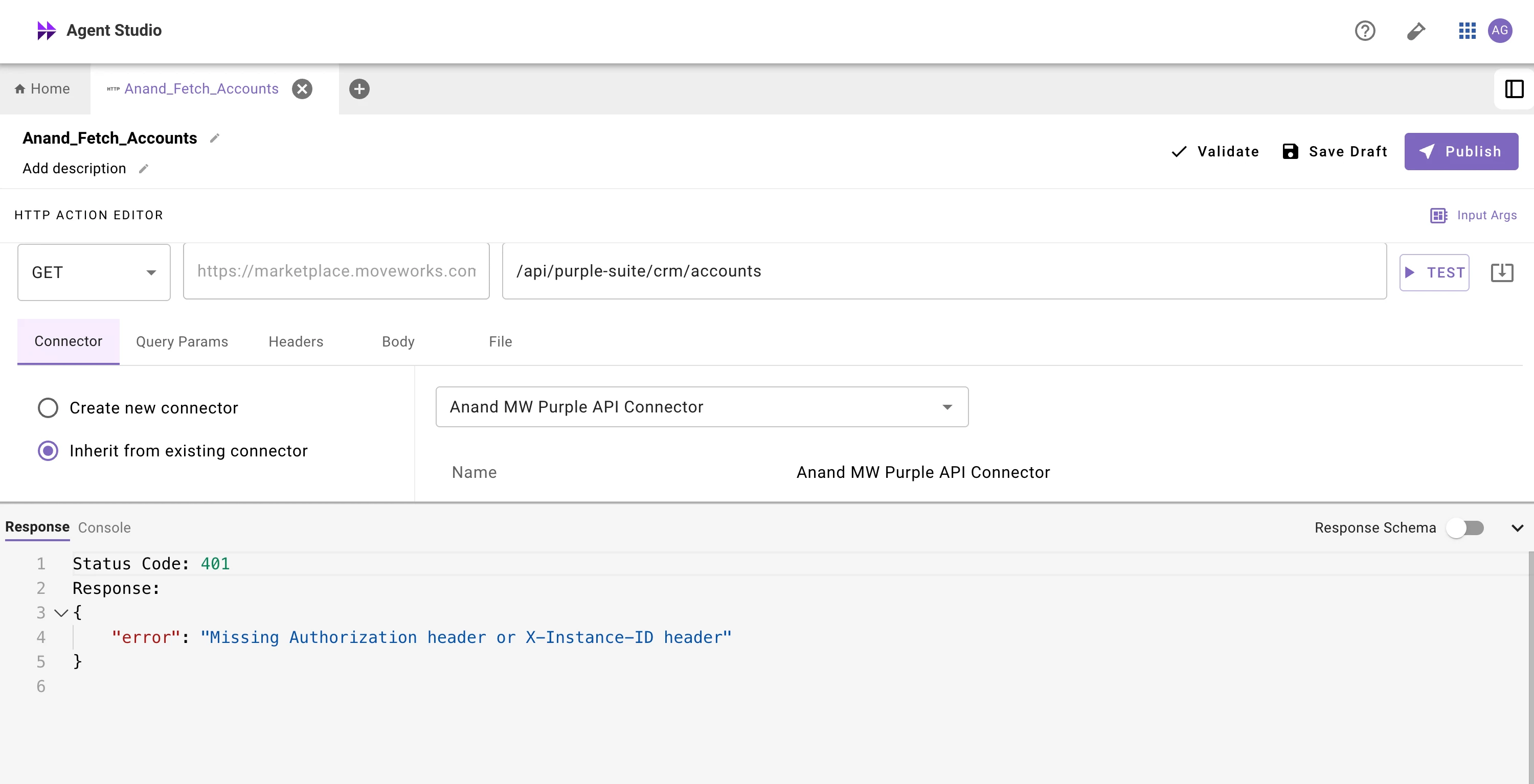Click the API endpoint path field
This screenshot has height=784, width=1534.
coord(944,271)
